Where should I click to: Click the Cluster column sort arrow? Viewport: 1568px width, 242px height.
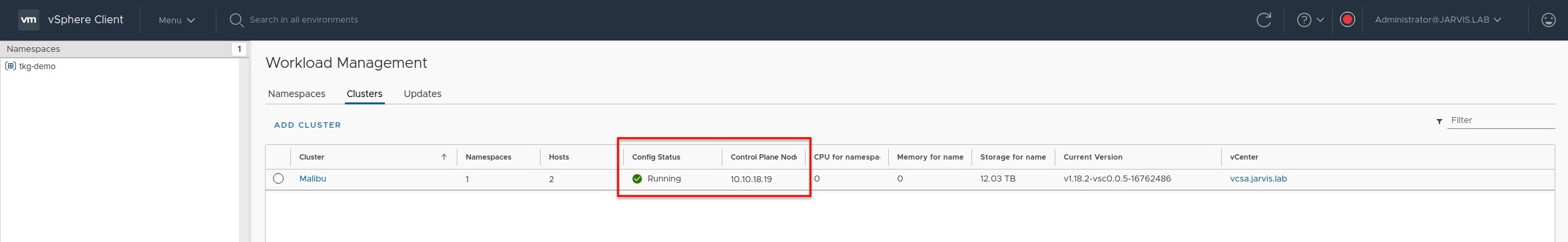tap(444, 158)
